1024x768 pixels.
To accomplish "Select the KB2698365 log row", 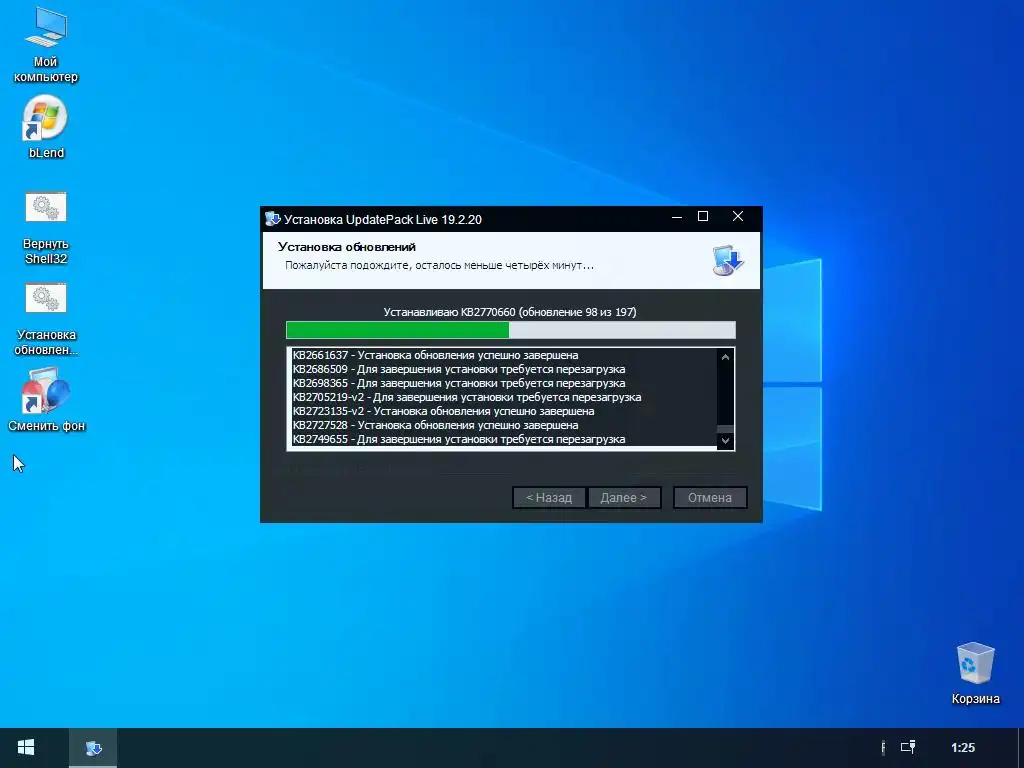I will pos(459,383).
